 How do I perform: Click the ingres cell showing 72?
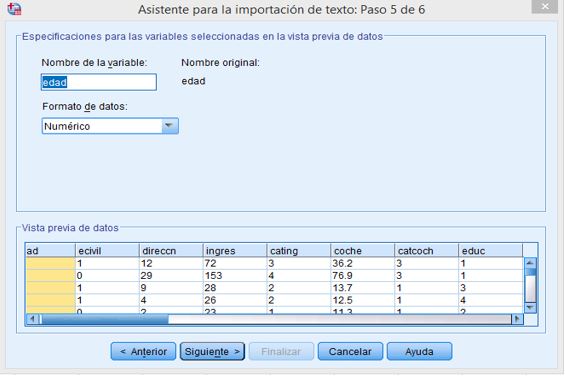point(235,264)
